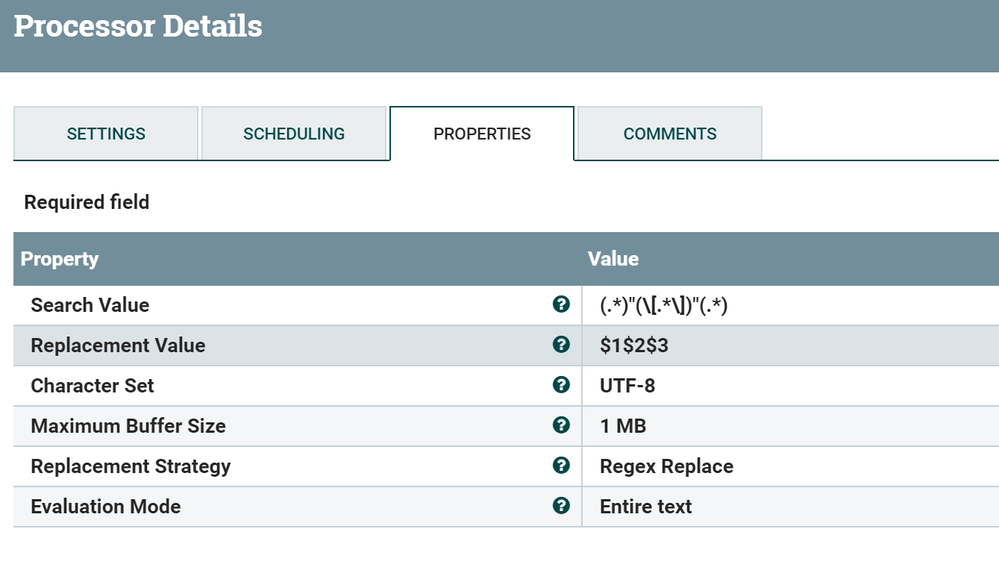Edit the 1 MB buffer size value
Screen dimensions: 999x582
click(623, 426)
